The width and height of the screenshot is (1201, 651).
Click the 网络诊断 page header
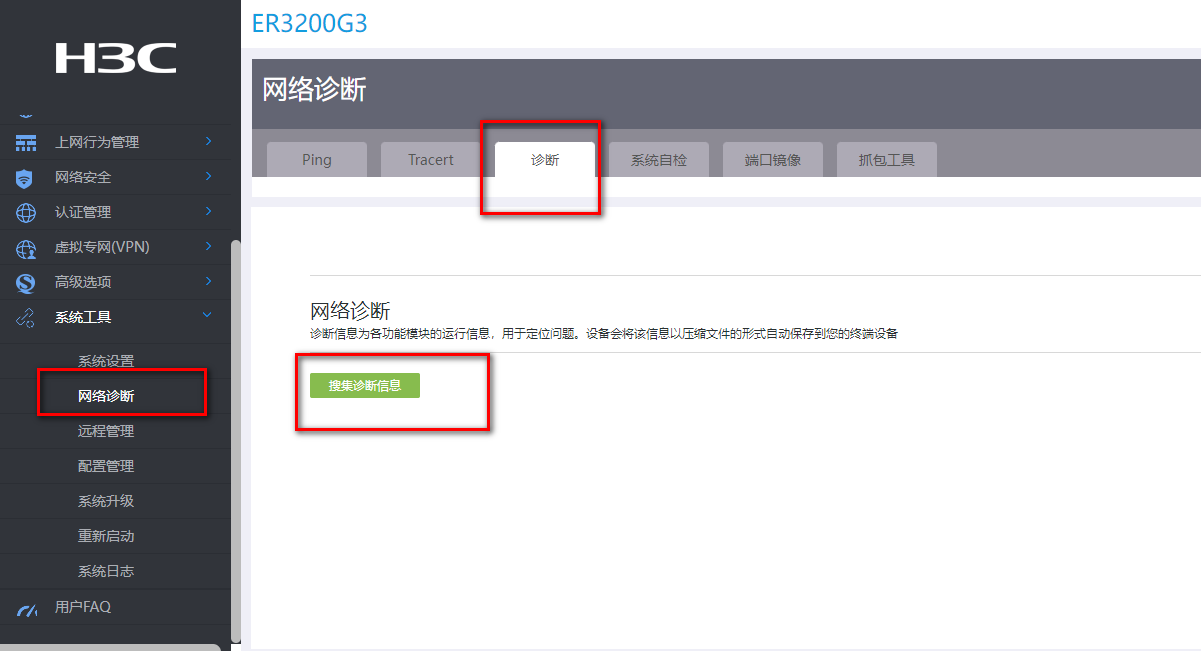click(314, 90)
